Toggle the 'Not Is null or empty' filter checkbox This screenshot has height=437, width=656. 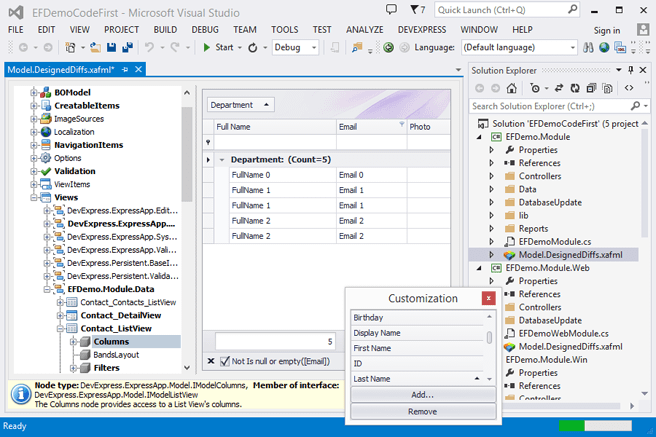pyautogui.click(x=223, y=360)
